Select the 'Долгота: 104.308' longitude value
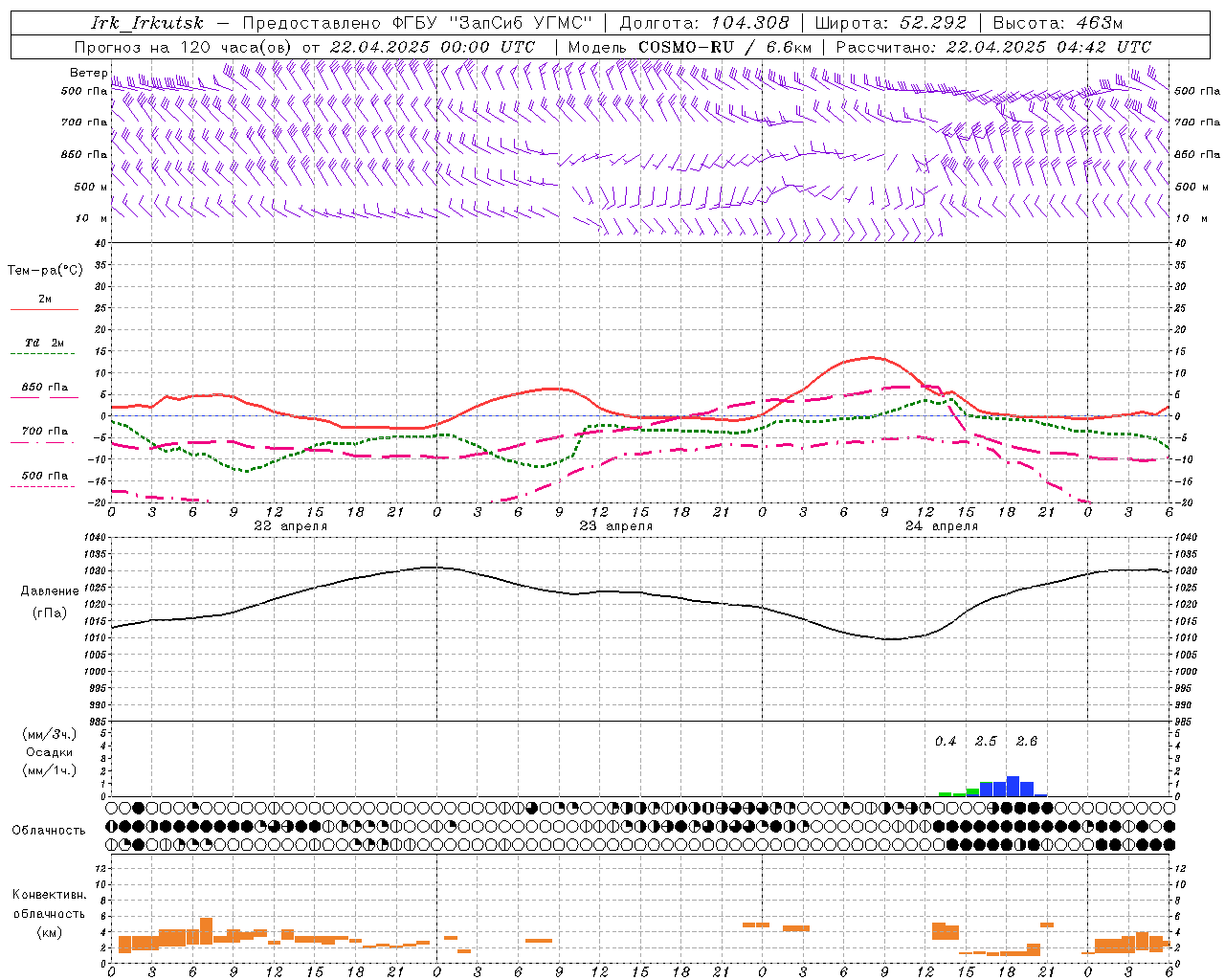 pos(704,23)
